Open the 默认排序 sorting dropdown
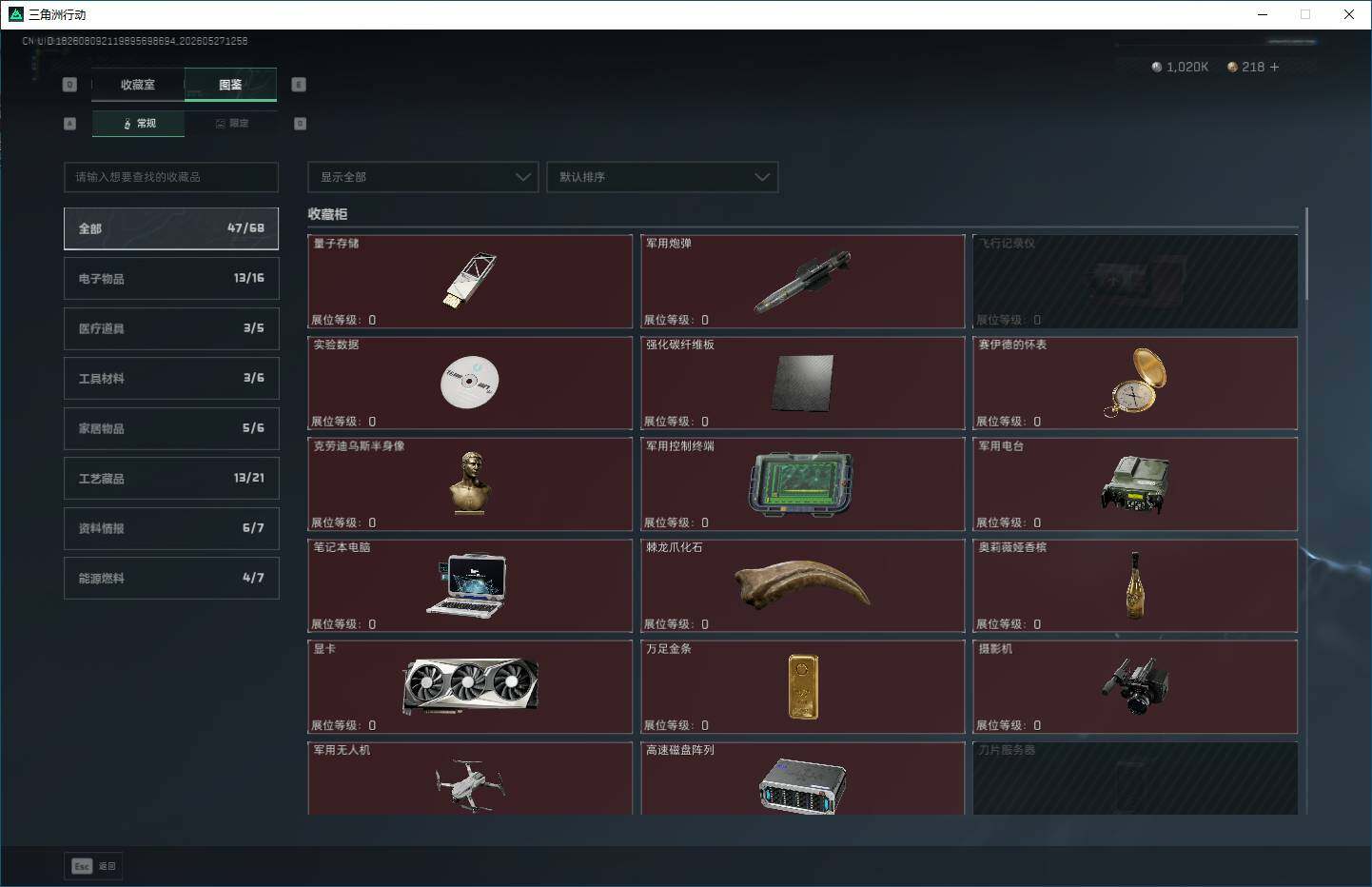Image resolution: width=1372 pixels, height=887 pixels. pos(662,177)
